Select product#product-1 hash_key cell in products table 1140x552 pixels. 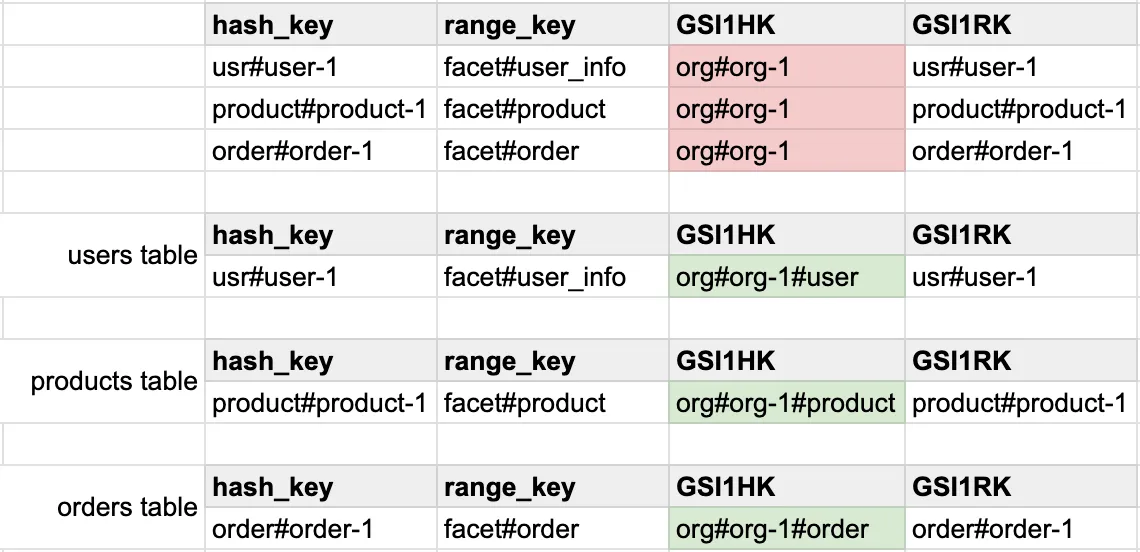coord(321,403)
